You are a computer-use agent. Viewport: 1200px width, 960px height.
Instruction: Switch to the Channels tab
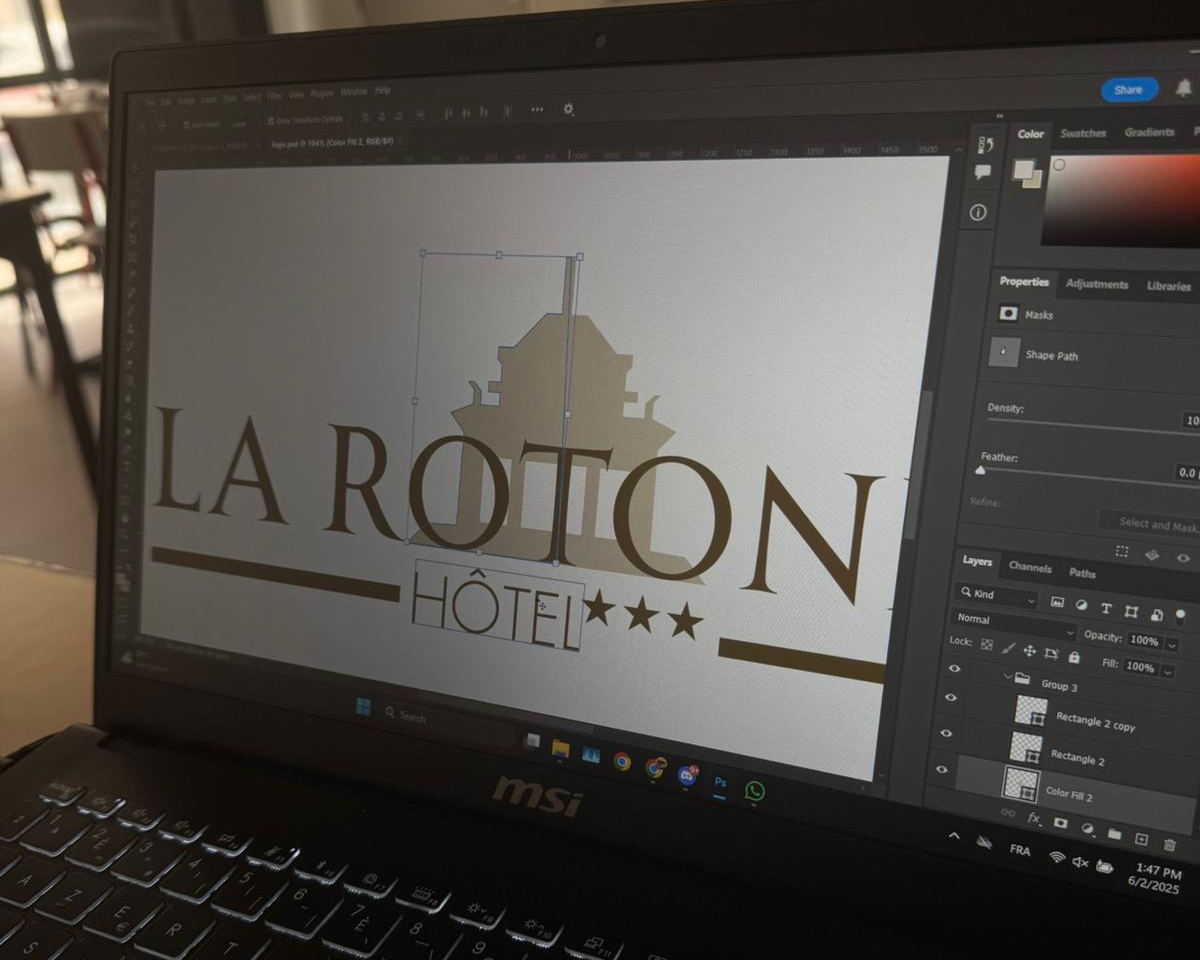click(1029, 567)
